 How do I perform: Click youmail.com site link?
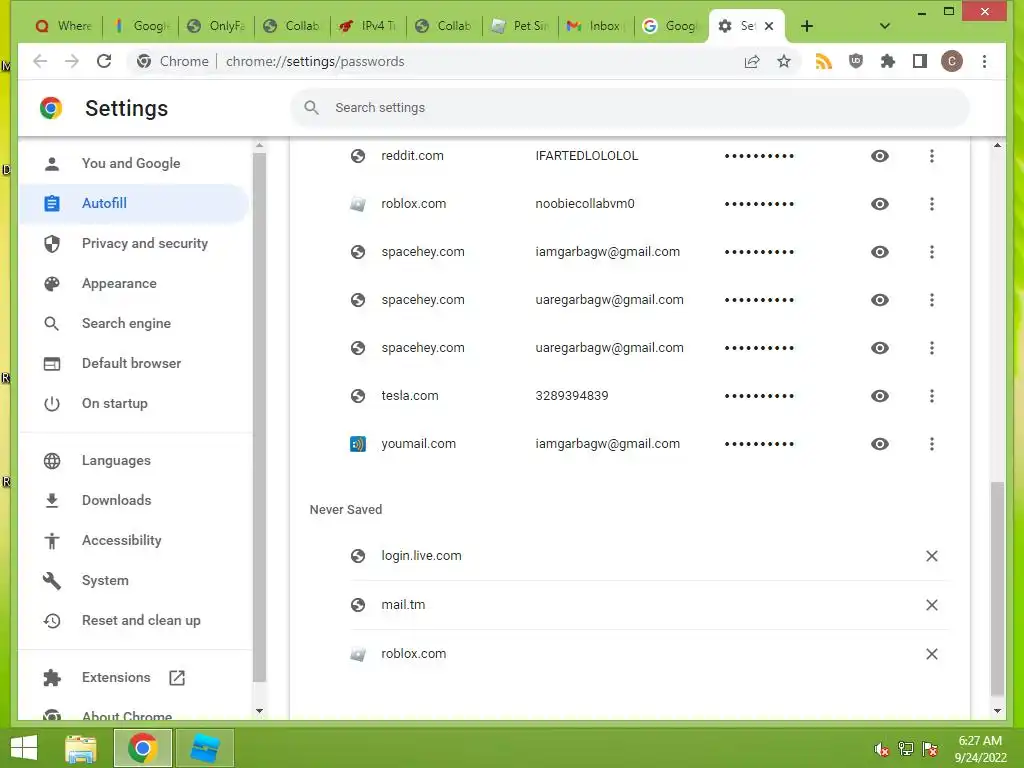click(x=418, y=444)
